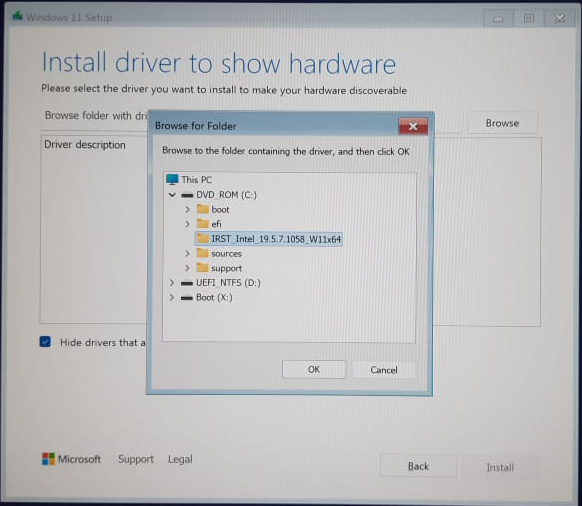Open the Legal link
This screenshot has width=582, height=506.
pyautogui.click(x=180, y=460)
